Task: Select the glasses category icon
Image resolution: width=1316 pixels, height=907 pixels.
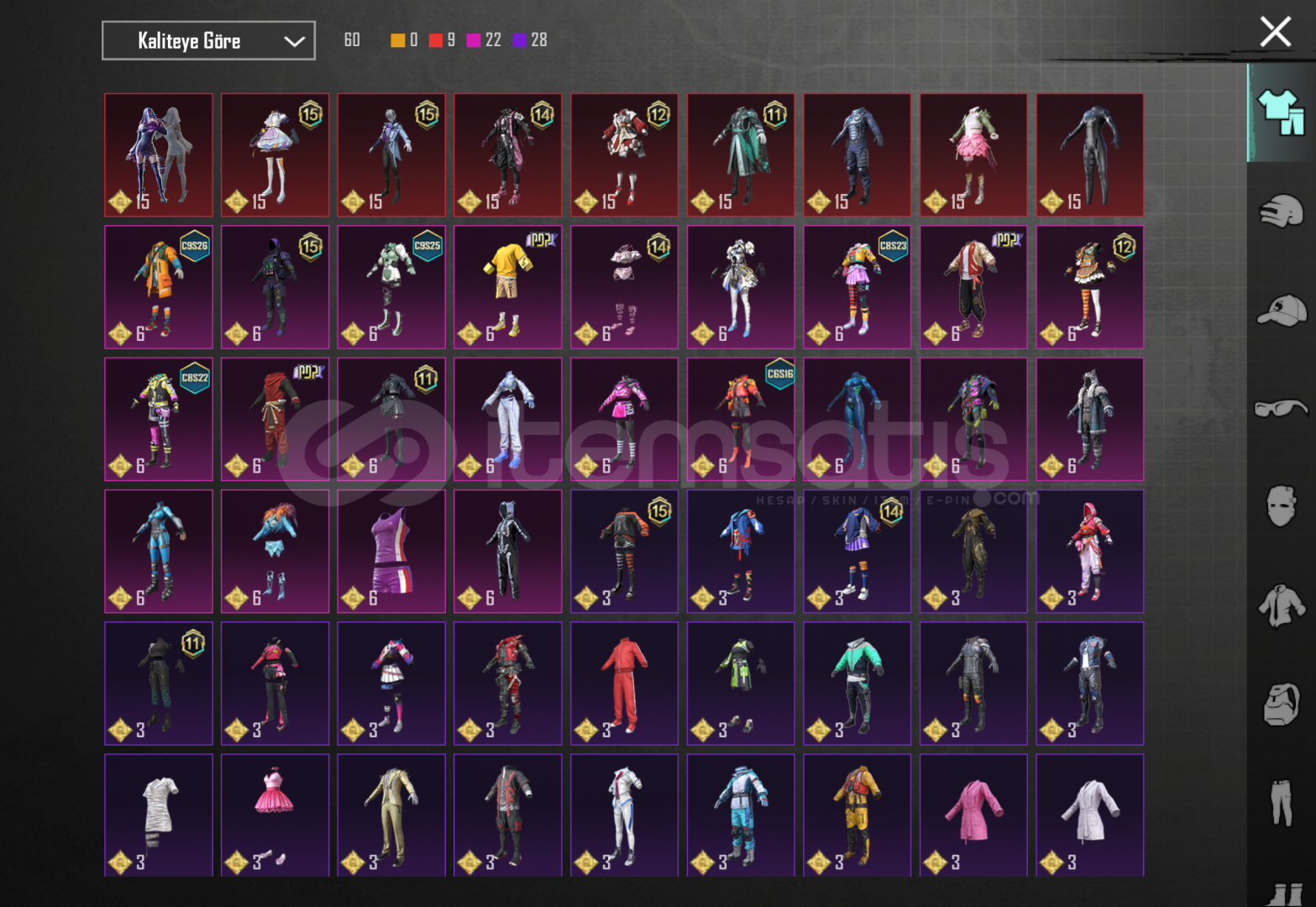Action: click(1281, 408)
